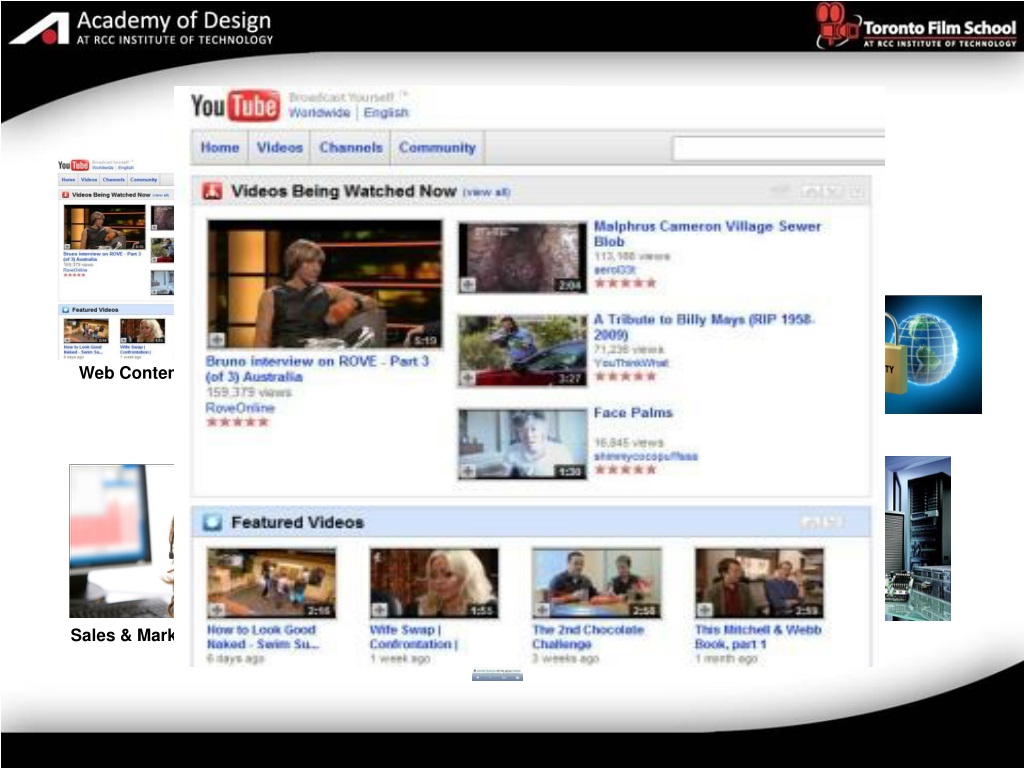Click star rating of Billy Mays tribute

[625, 376]
